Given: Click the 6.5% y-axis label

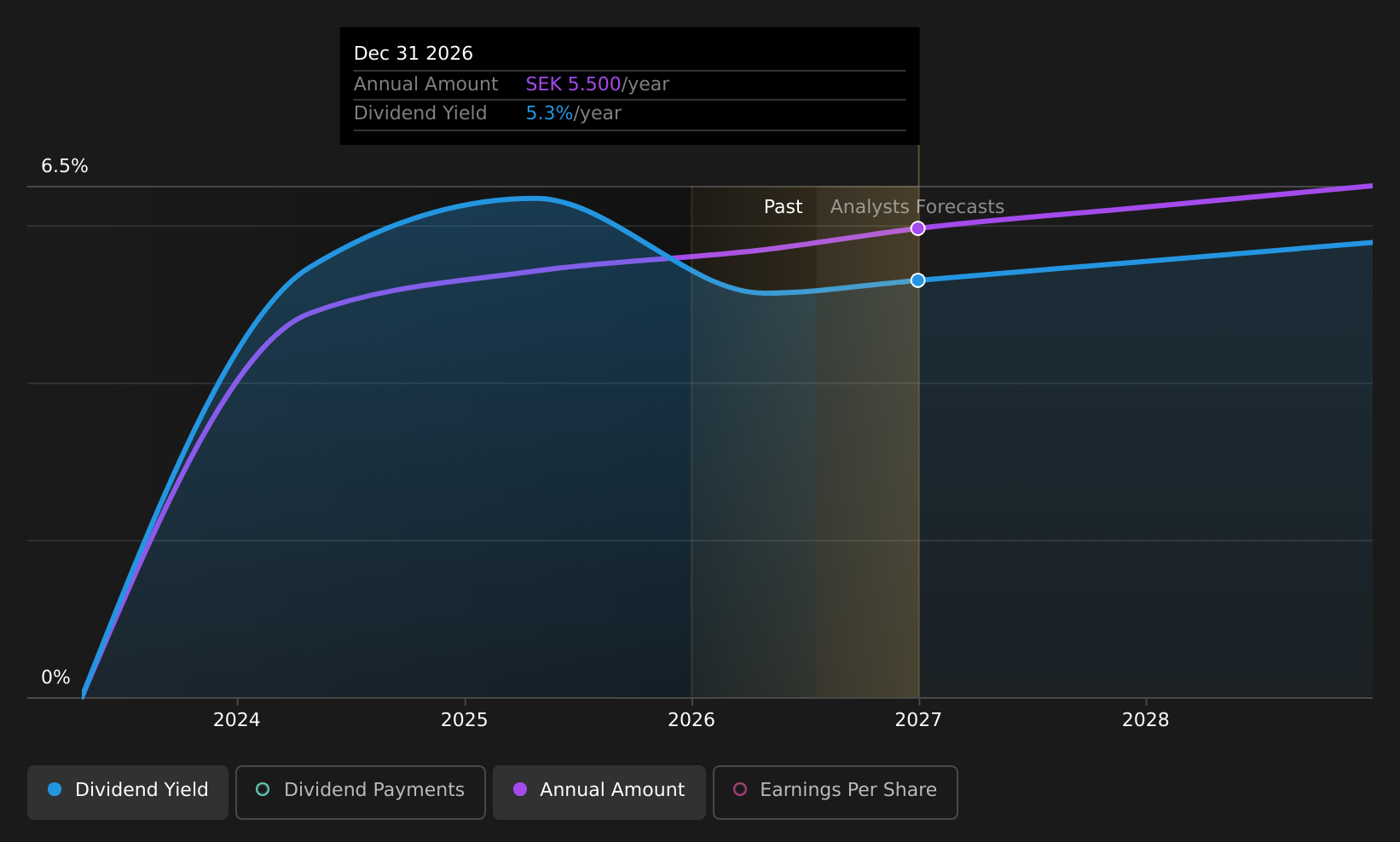Looking at the screenshot, I should [x=65, y=166].
